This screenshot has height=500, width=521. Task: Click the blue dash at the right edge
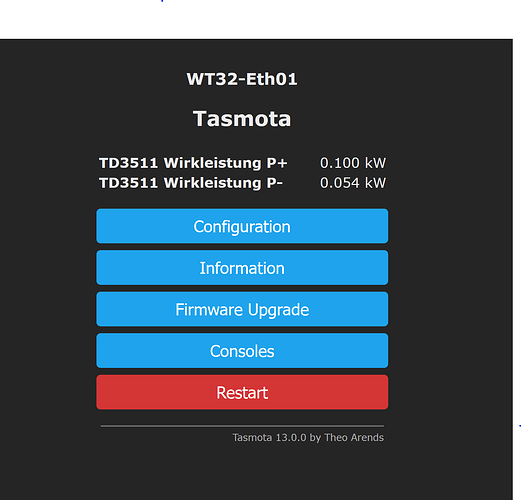coord(519,426)
